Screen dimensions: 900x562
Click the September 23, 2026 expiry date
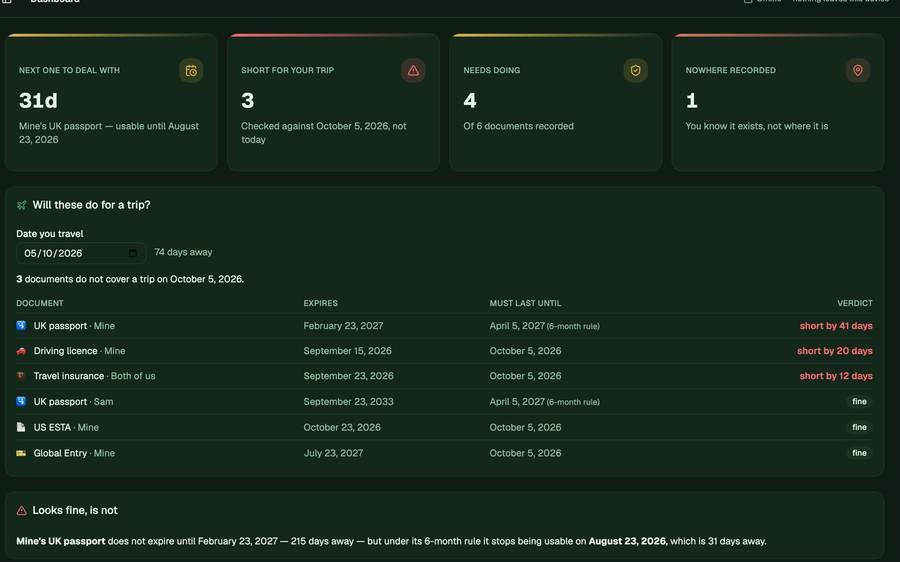point(348,376)
